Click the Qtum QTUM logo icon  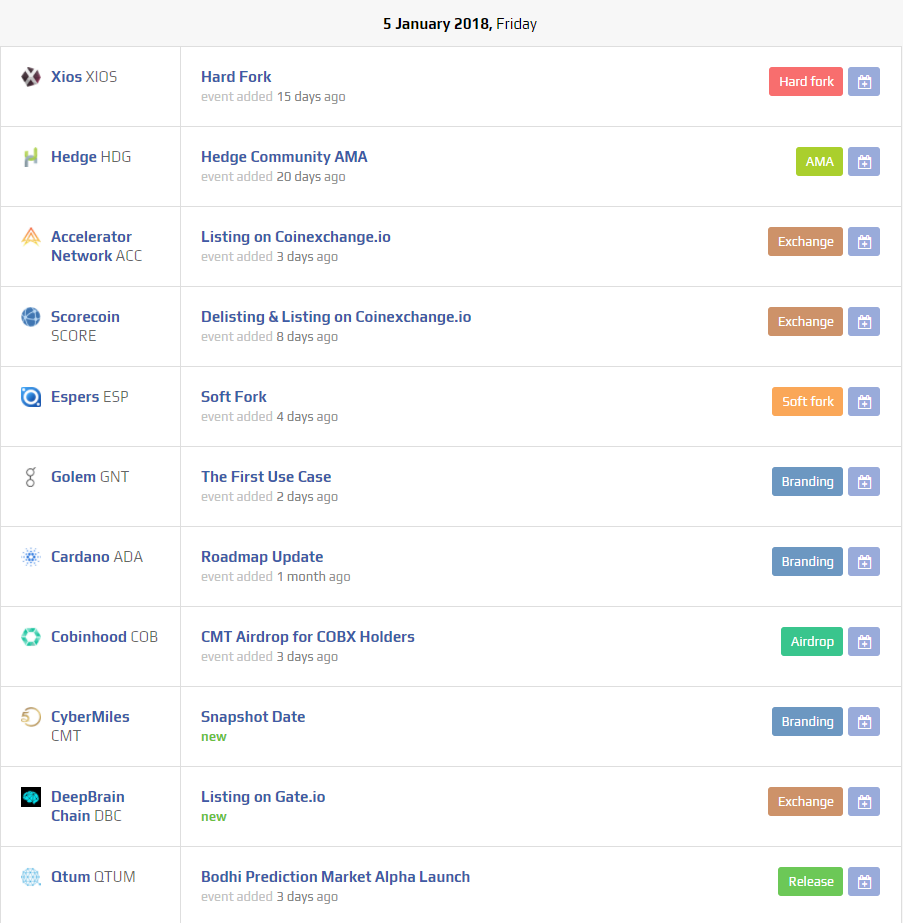(31, 877)
